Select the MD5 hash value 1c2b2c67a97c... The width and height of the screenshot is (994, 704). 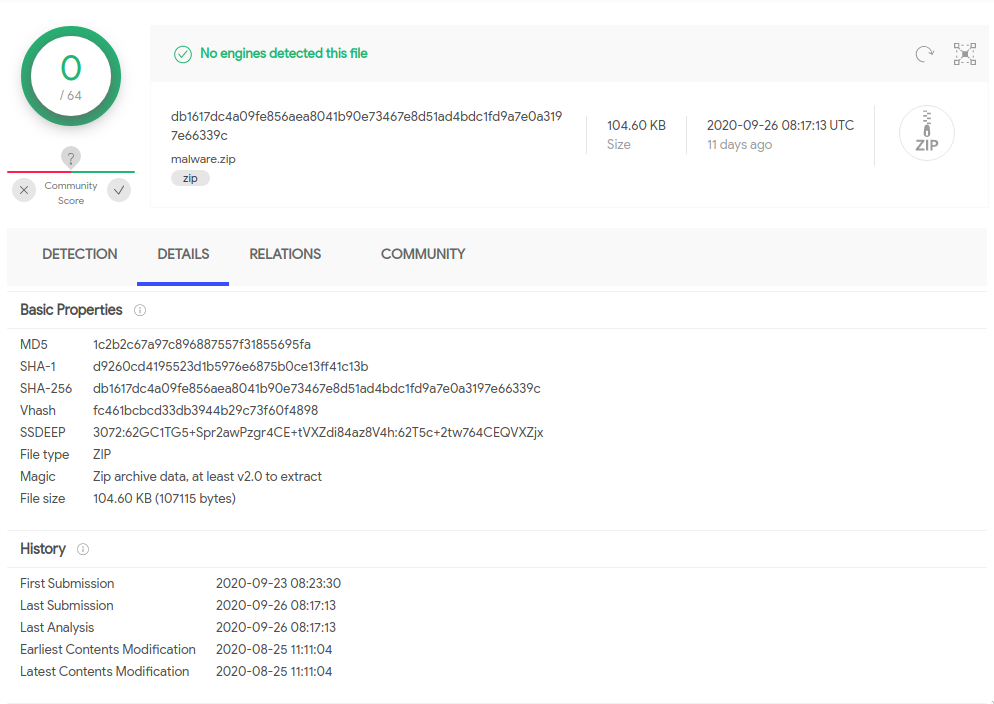pyautogui.click(x=202, y=345)
